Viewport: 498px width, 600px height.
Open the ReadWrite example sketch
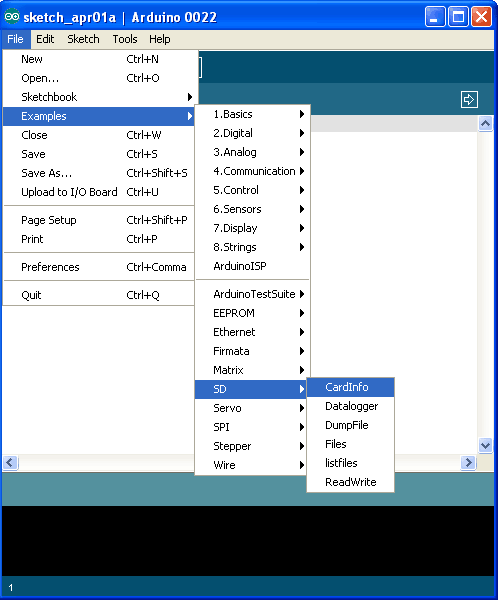[x=350, y=482]
